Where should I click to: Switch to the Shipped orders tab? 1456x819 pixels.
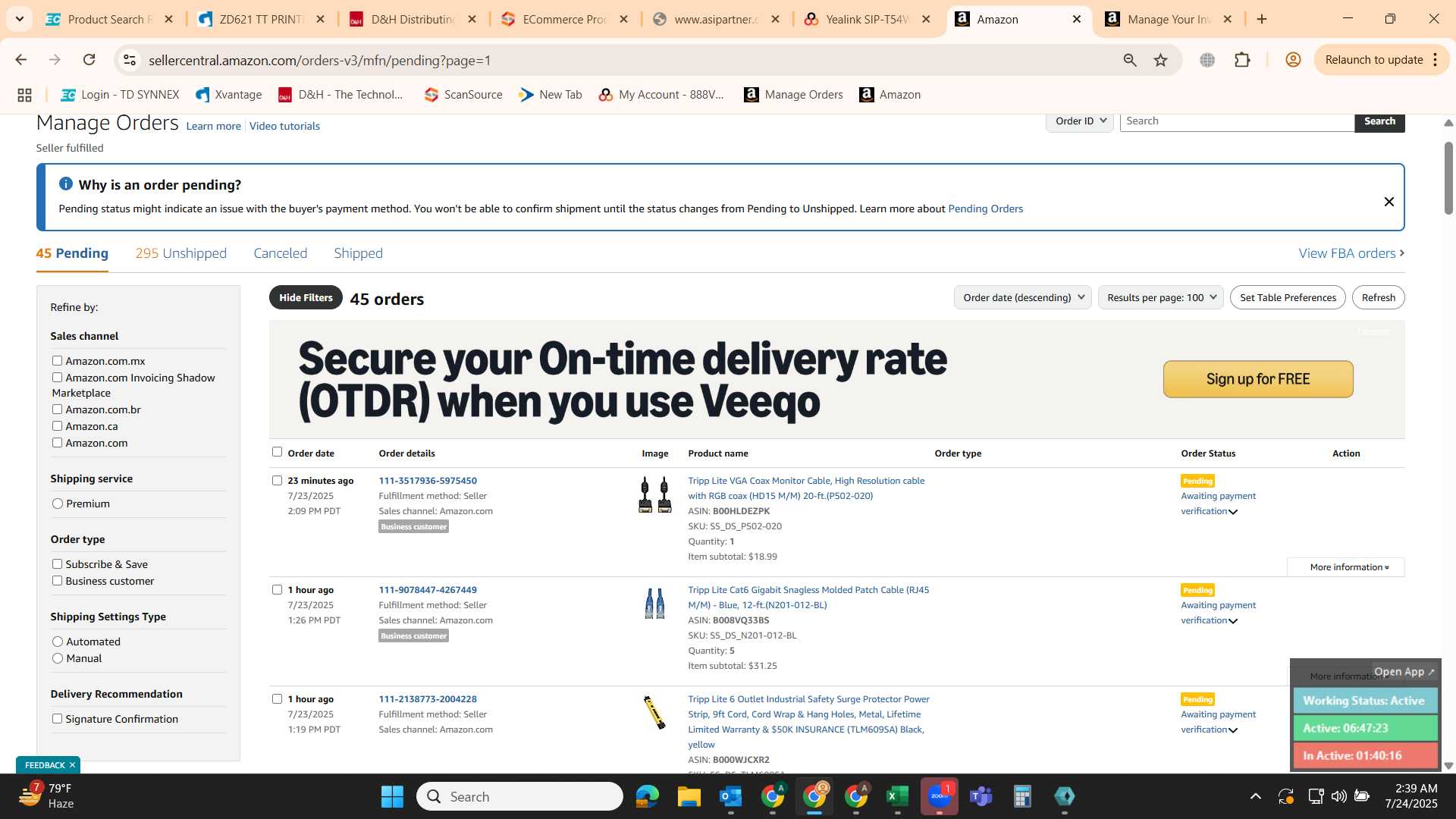click(x=358, y=253)
